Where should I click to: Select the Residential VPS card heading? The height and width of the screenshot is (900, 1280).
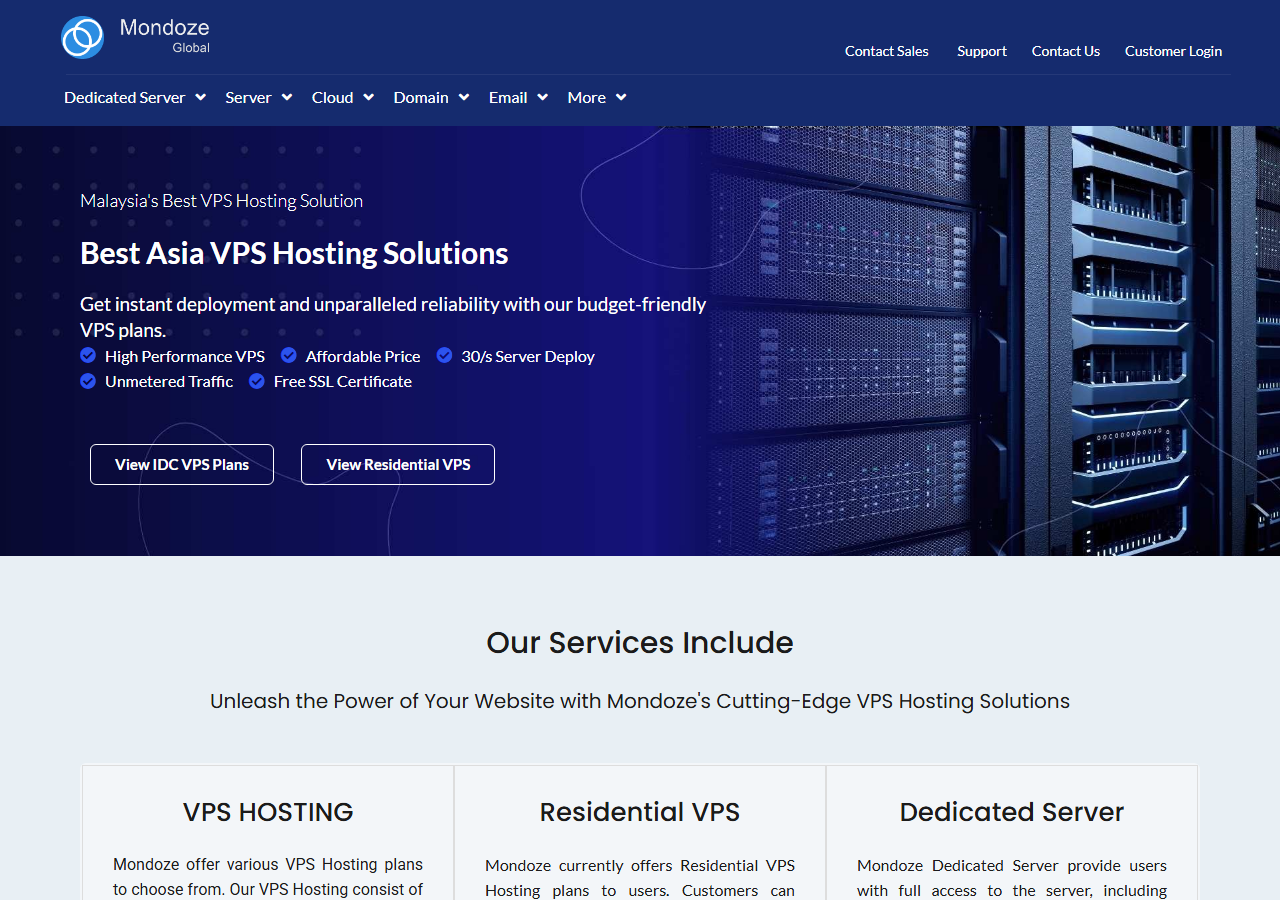(x=640, y=812)
